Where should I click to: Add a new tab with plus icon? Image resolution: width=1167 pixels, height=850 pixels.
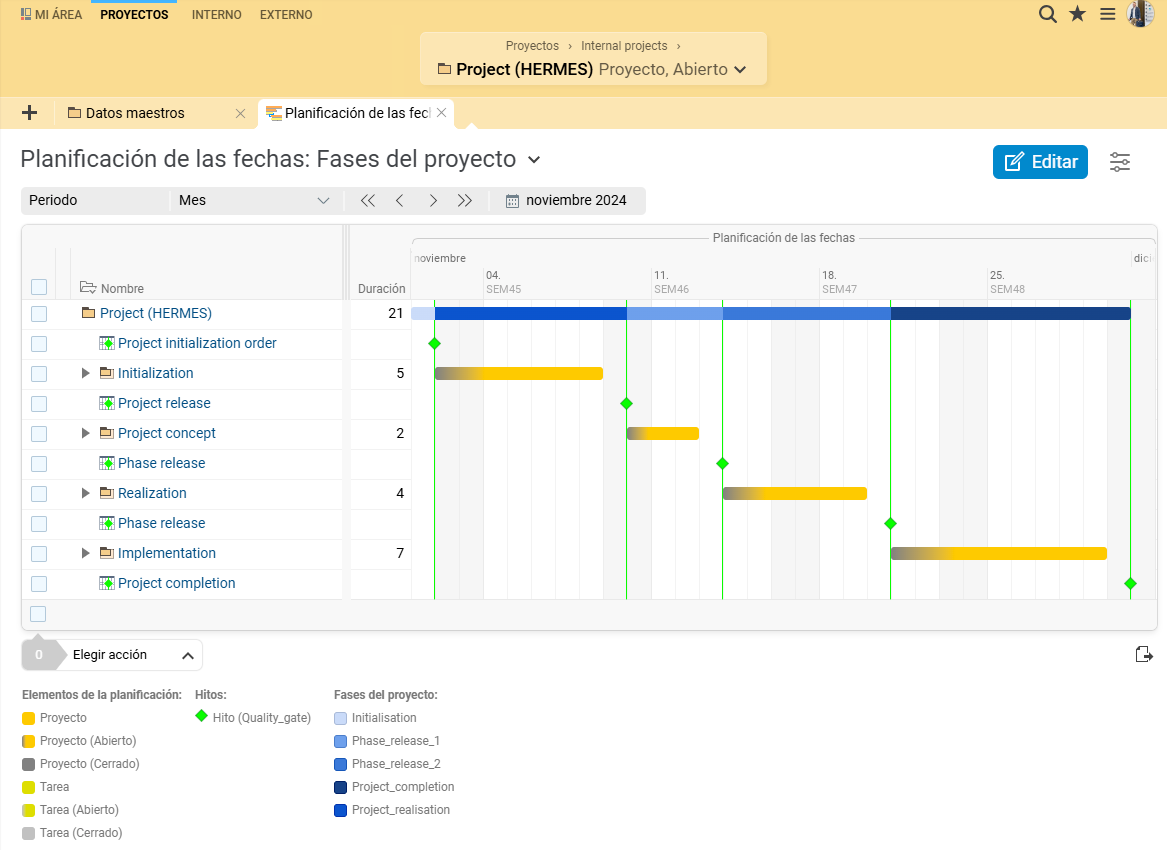click(30, 112)
